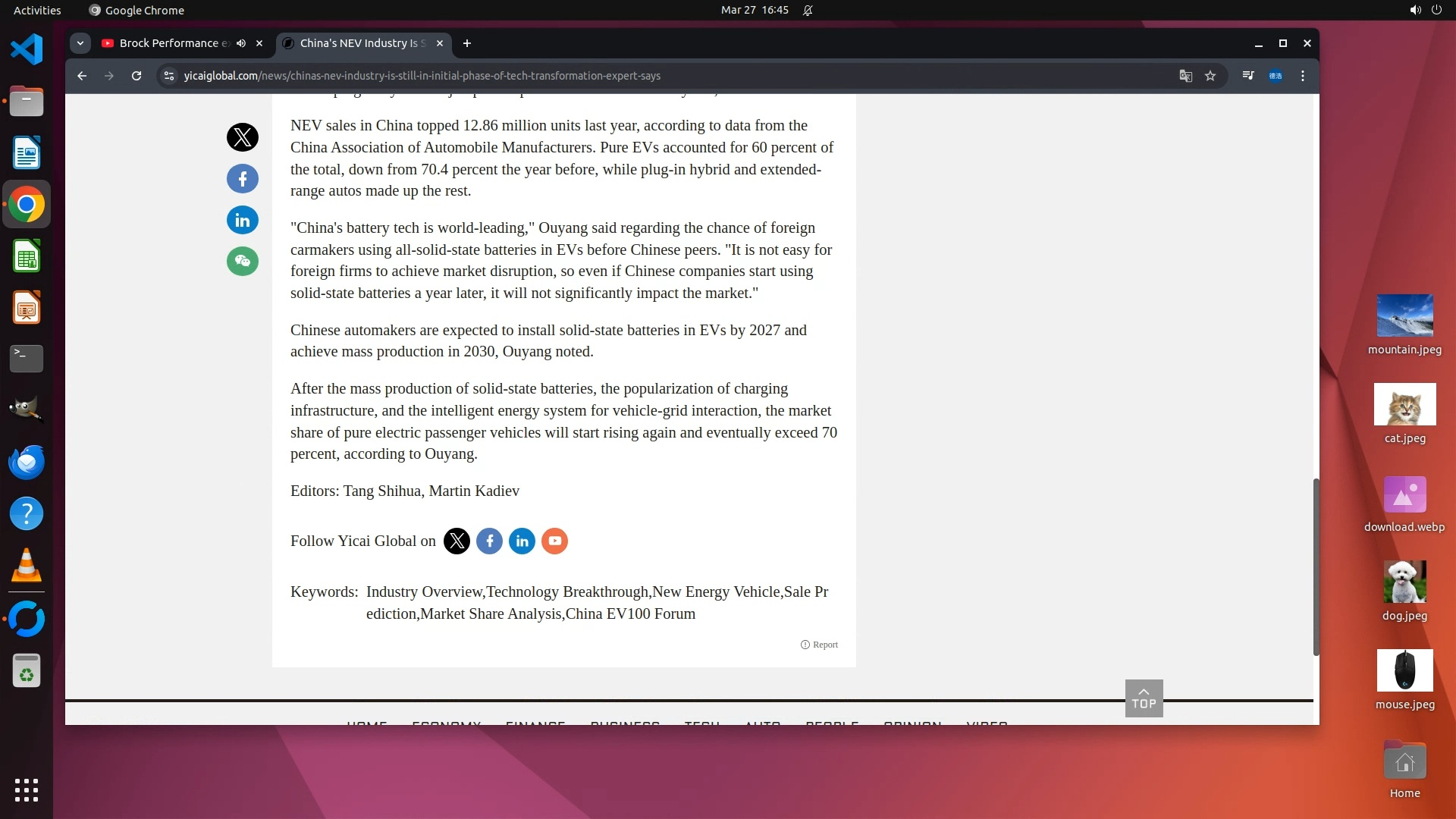This screenshot has width=1456, height=819.
Task: Expand the tab search dropdown arrow
Action: point(80,43)
